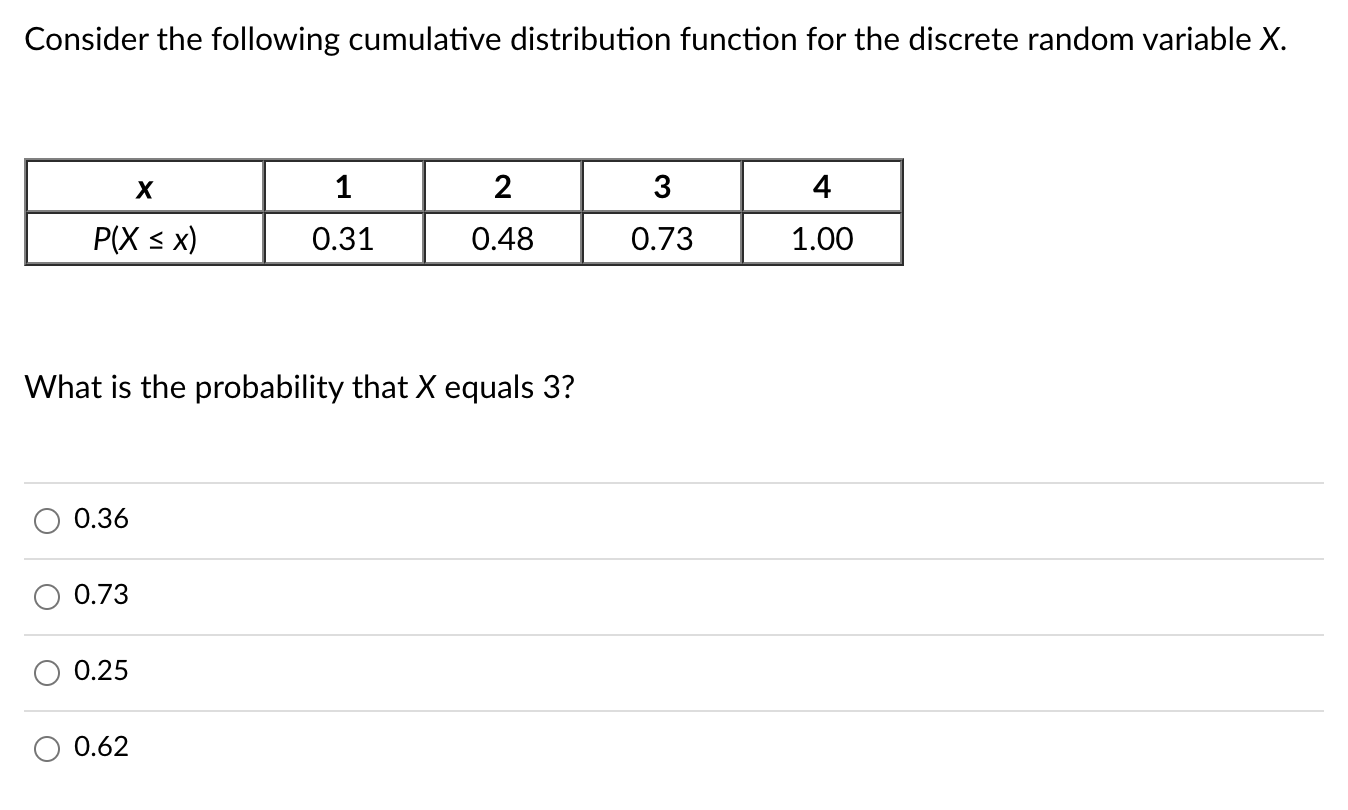Select the radio button for 0.62

click(46, 747)
